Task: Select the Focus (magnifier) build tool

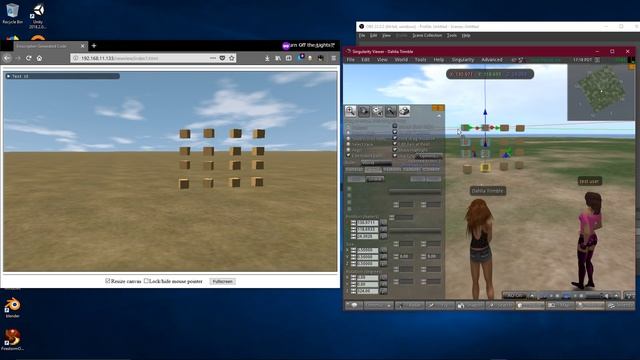Action: (x=350, y=111)
